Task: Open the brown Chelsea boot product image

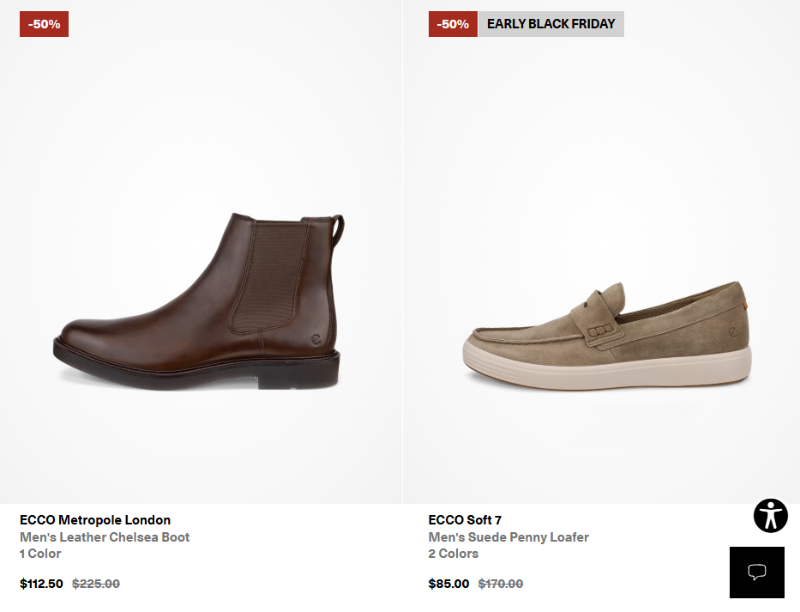Action: [x=200, y=300]
